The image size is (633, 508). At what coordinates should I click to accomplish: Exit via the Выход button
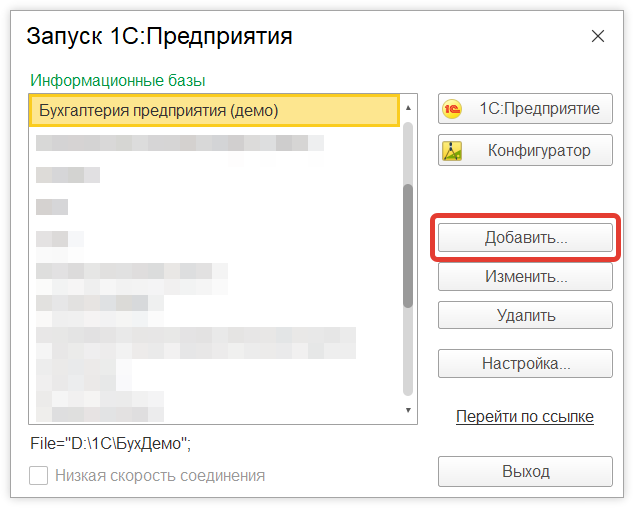pyautogui.click(x=525, y=471)
